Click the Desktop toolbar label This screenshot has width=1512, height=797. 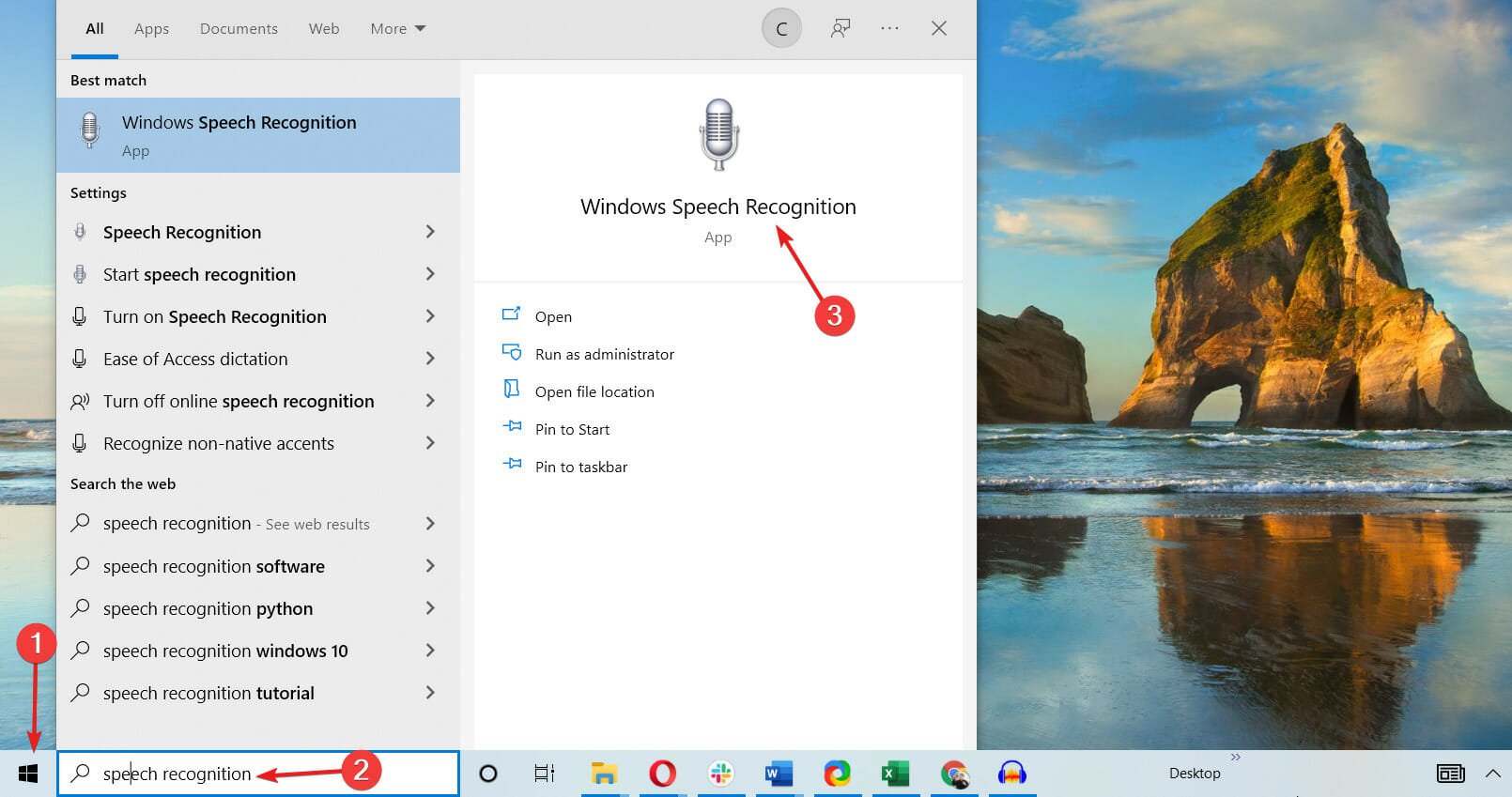1195,774
